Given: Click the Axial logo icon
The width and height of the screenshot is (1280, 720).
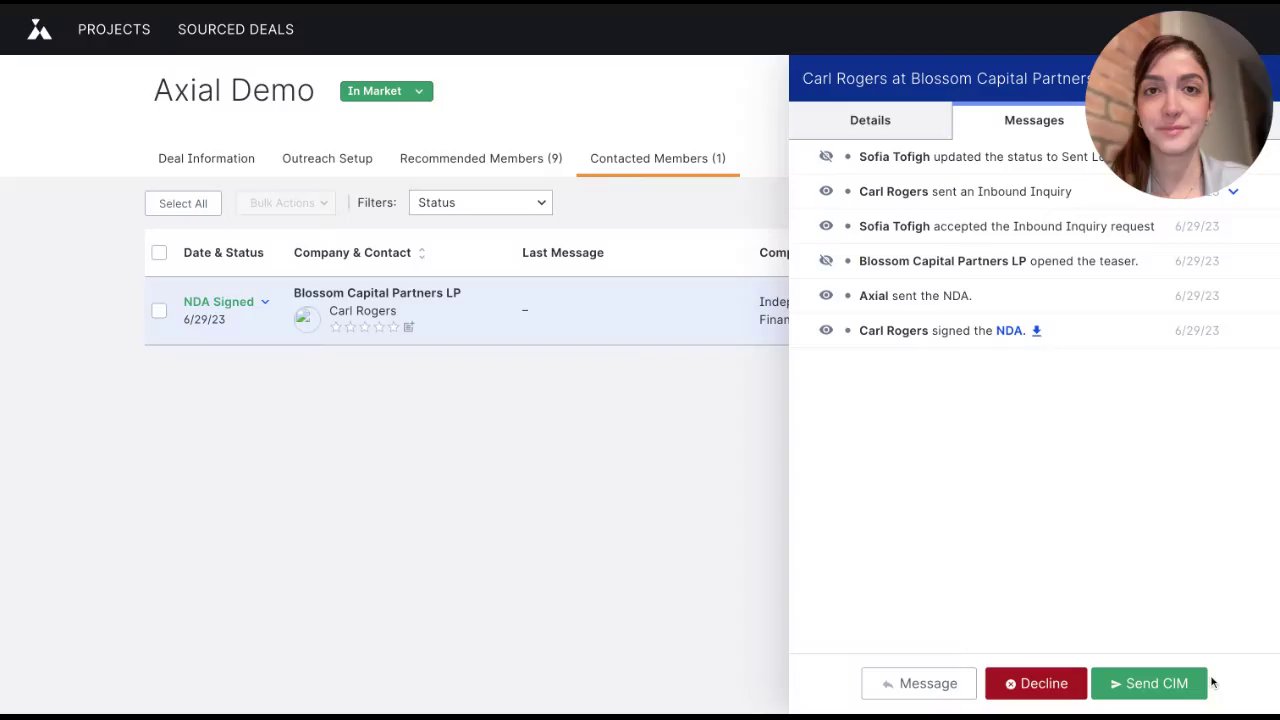Looking at the screenshot, I should (39, 29).
